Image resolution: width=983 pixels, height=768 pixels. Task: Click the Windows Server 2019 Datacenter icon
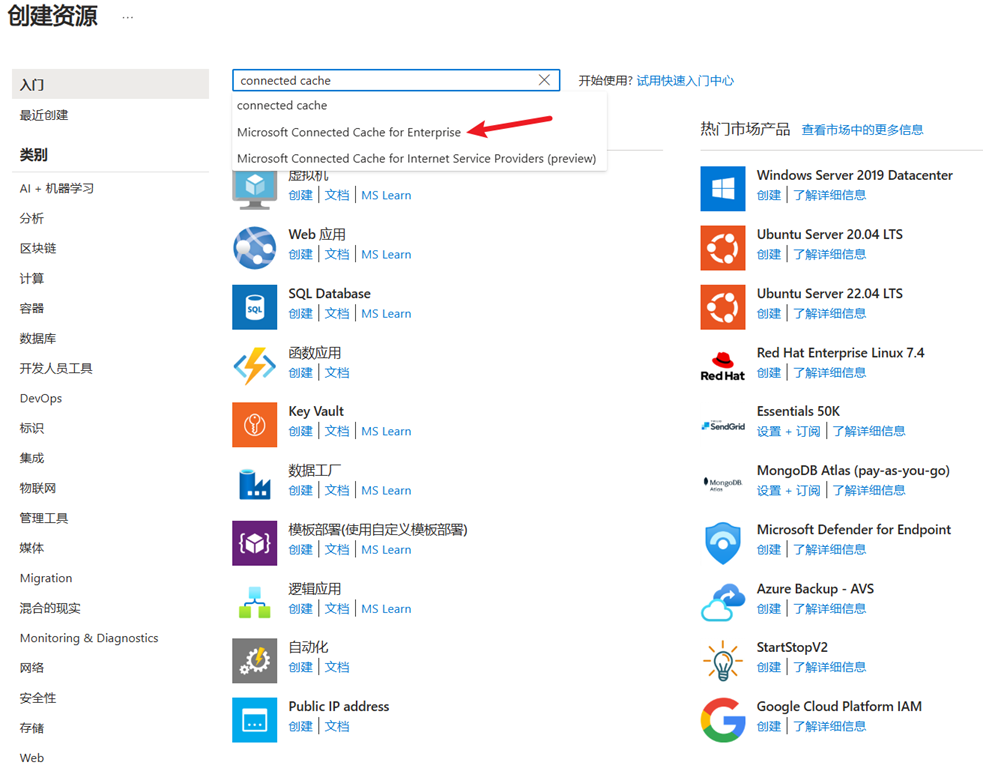pos(723,189)
